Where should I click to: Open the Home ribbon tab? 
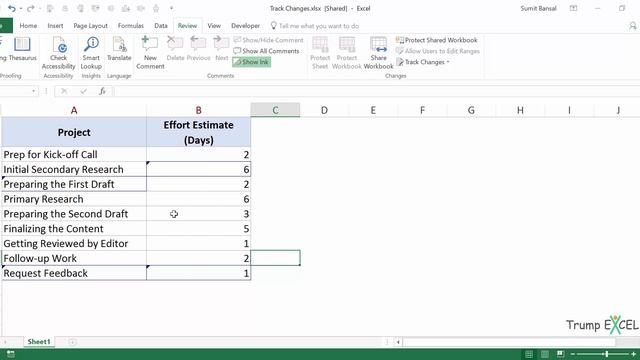point(28,26)
